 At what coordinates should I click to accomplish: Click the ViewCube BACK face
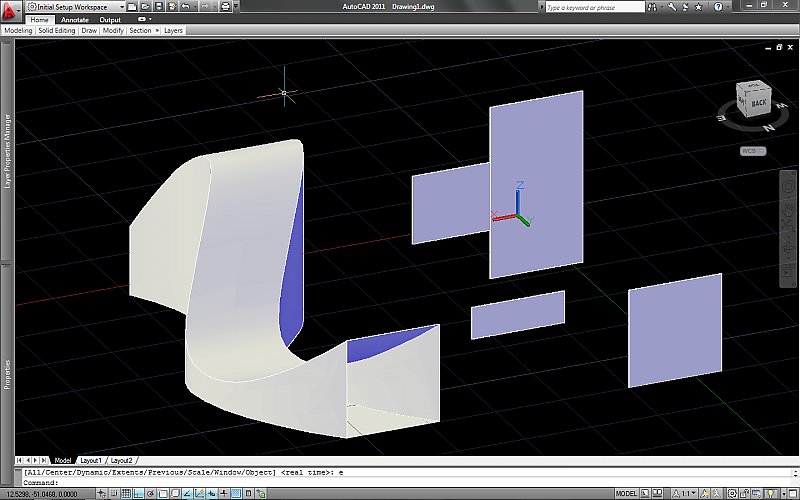[758, 102]
